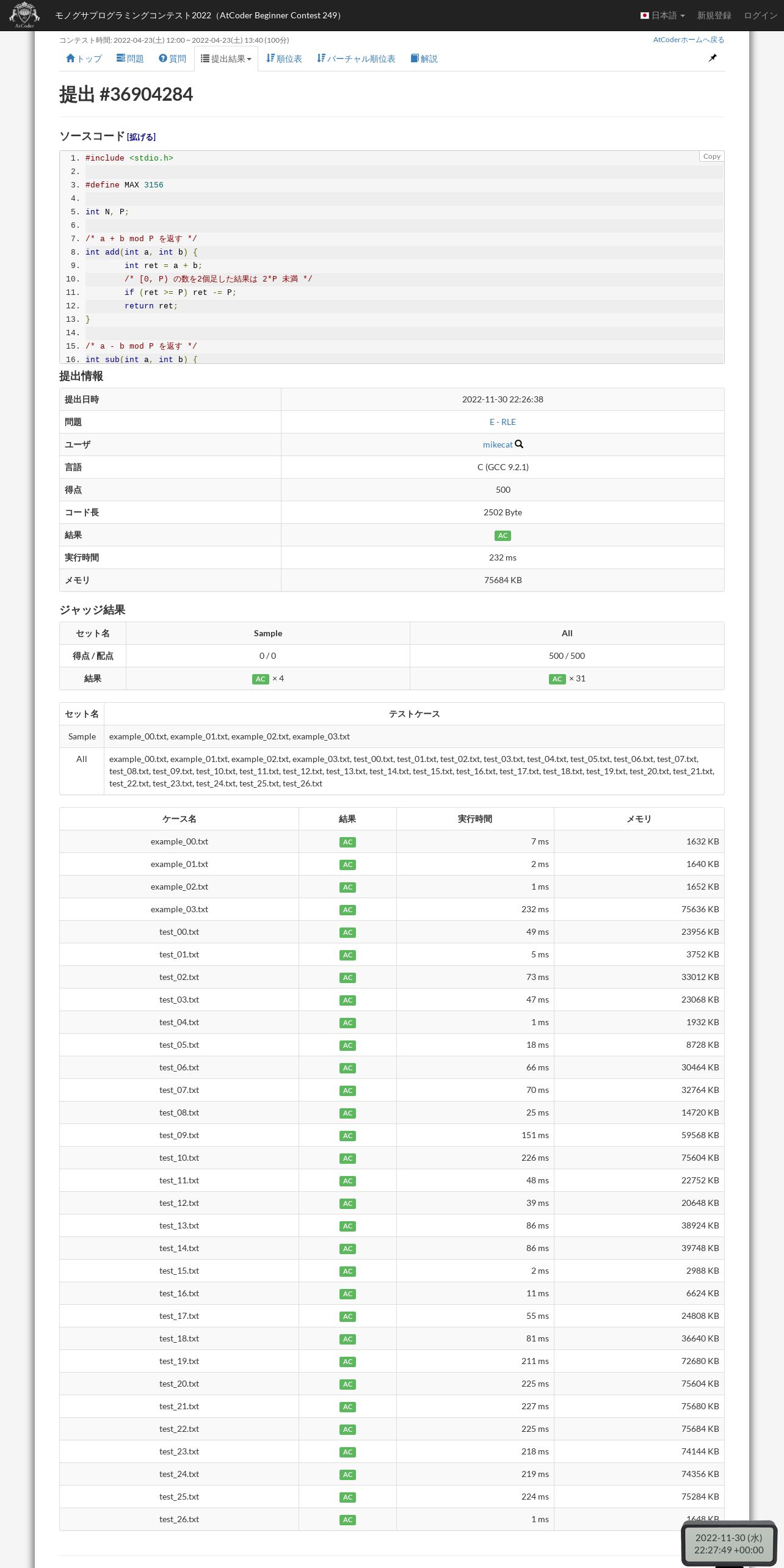Click the 500 / 500 score cell
784x1568 pixels.
(567, 656)
